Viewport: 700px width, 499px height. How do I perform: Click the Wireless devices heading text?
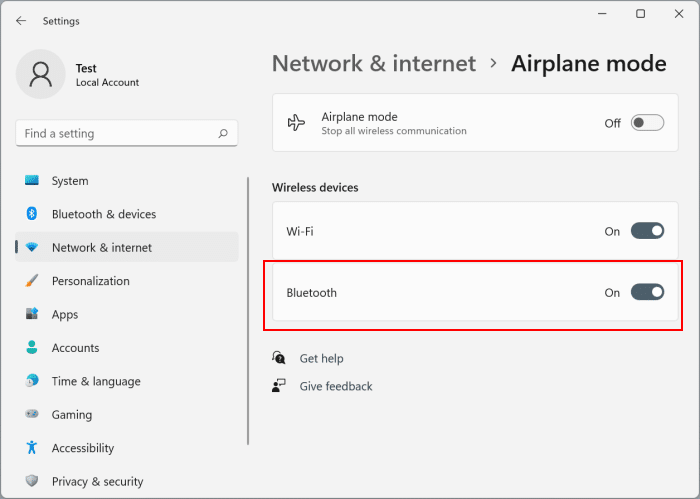[315, 187]
